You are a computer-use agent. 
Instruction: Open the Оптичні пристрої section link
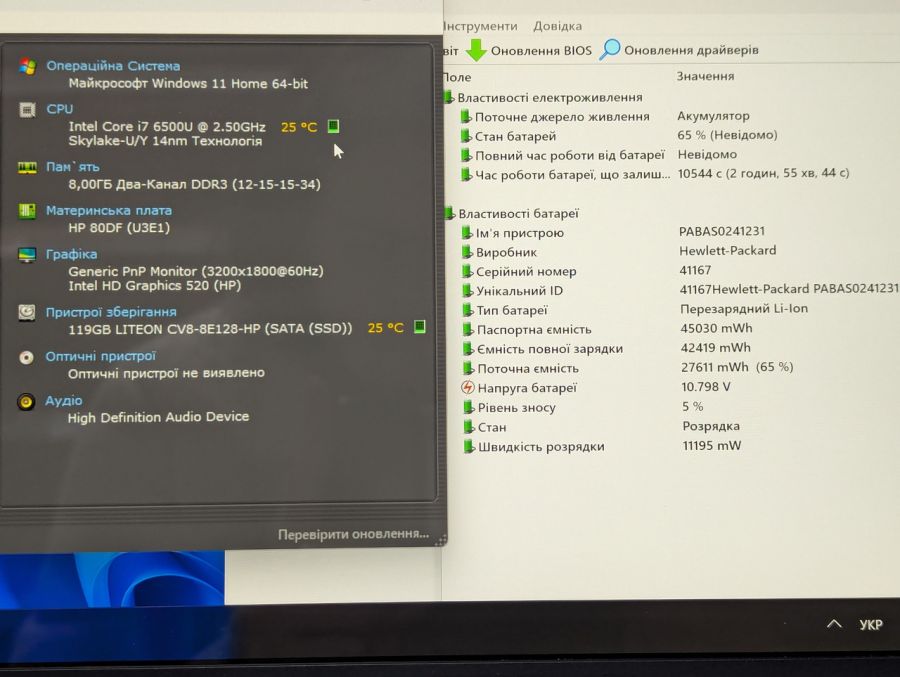click(x=100, y=357)
